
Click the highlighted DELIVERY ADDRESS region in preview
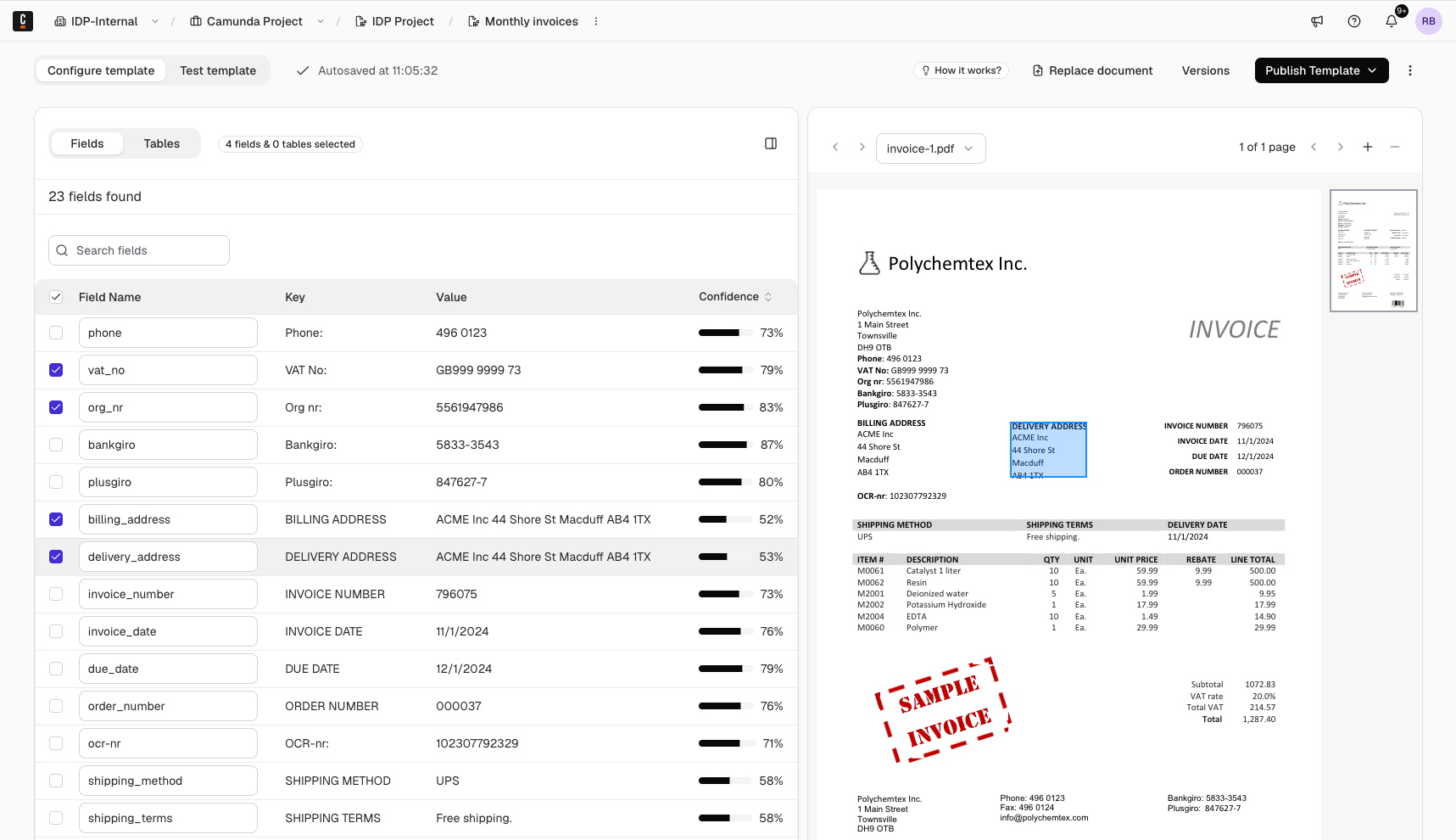click(x=1048, y=450)
